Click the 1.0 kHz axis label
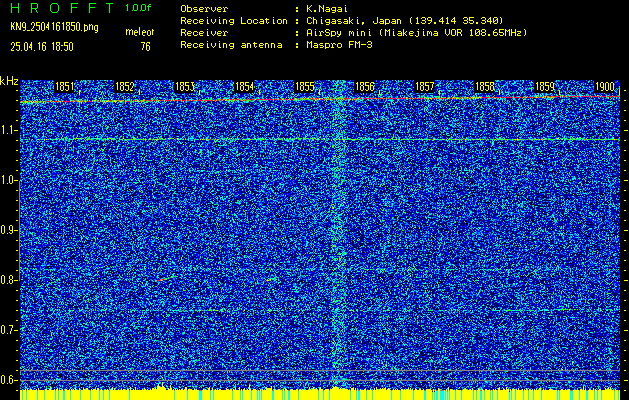 click(8, 181)
